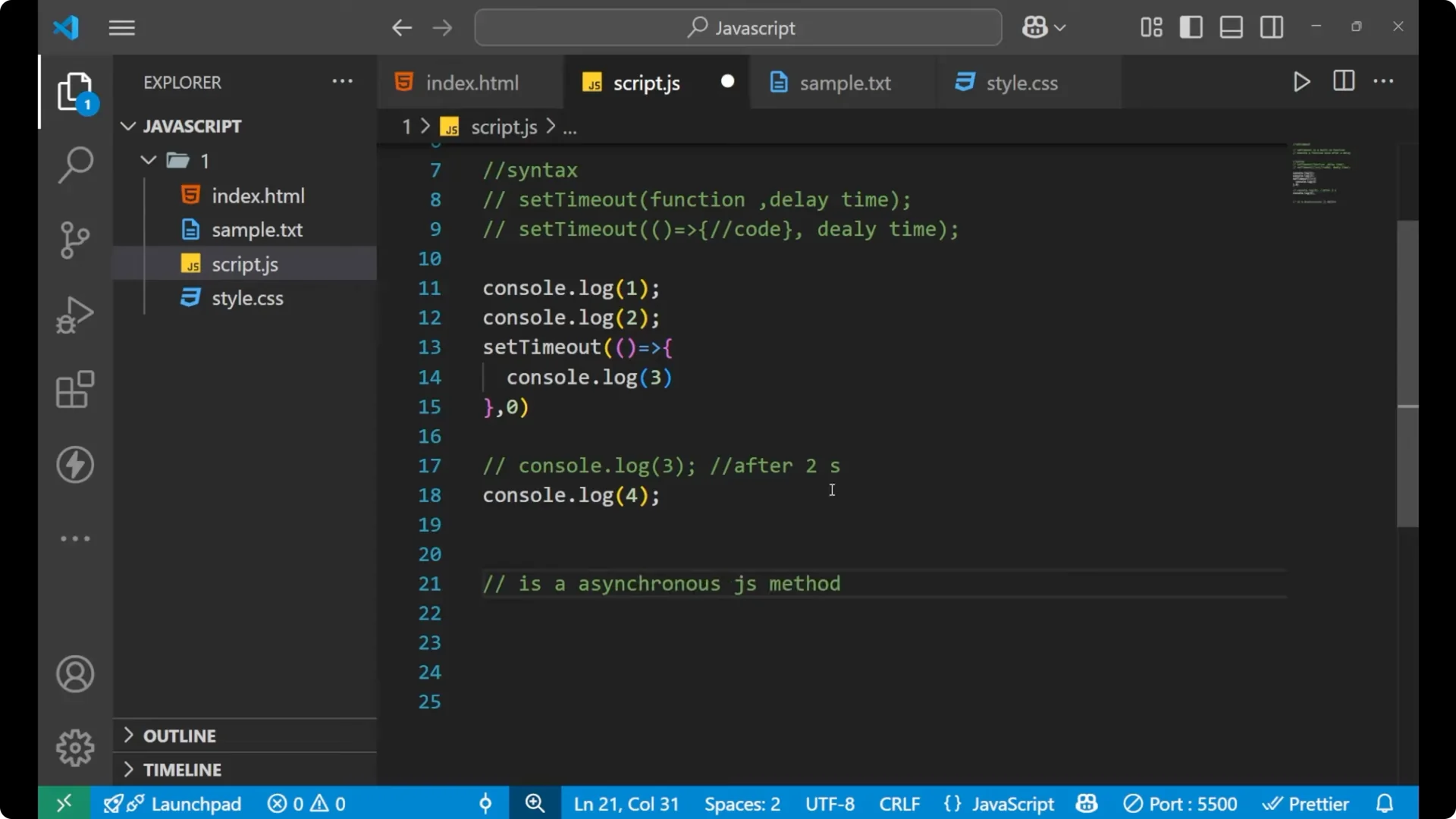Run the current file with the play button
The width and height of the screenshot is (1456, 819).
1301,82
